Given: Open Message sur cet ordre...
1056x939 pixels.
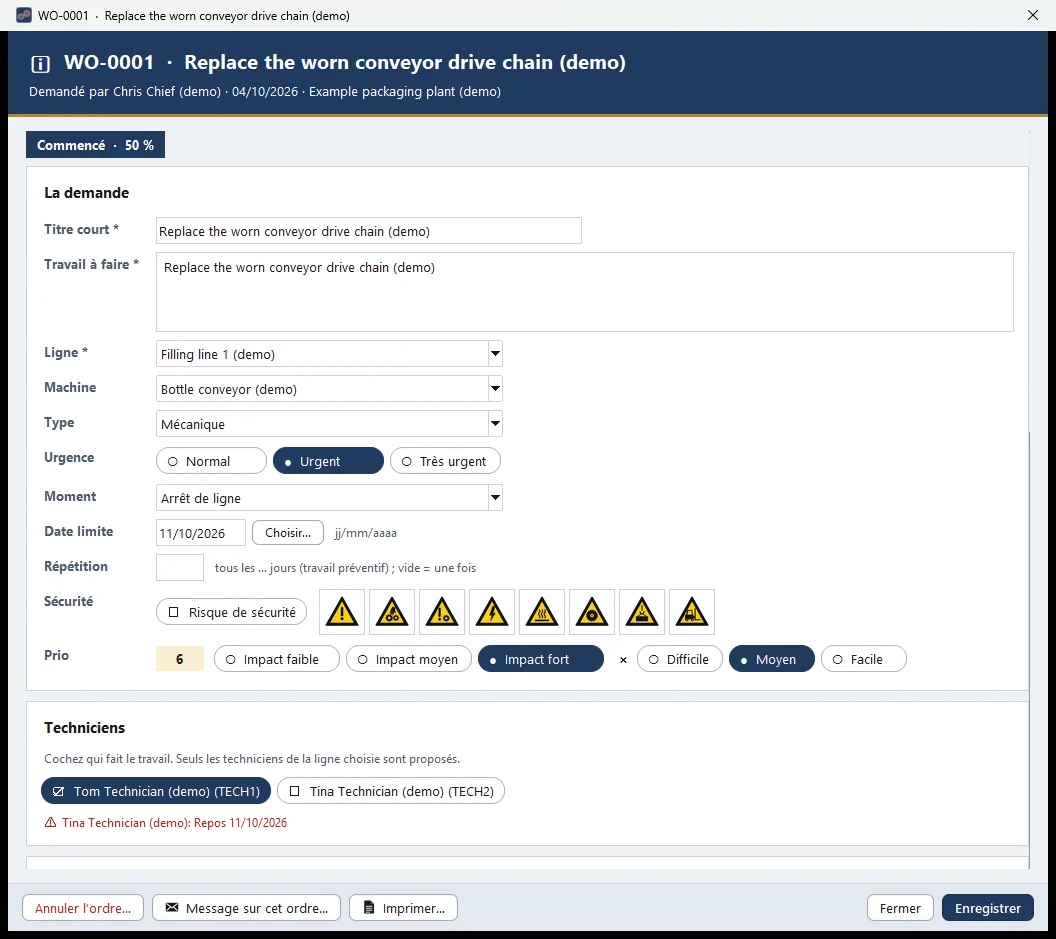Looking at the screenshot, I should (246, 908).
